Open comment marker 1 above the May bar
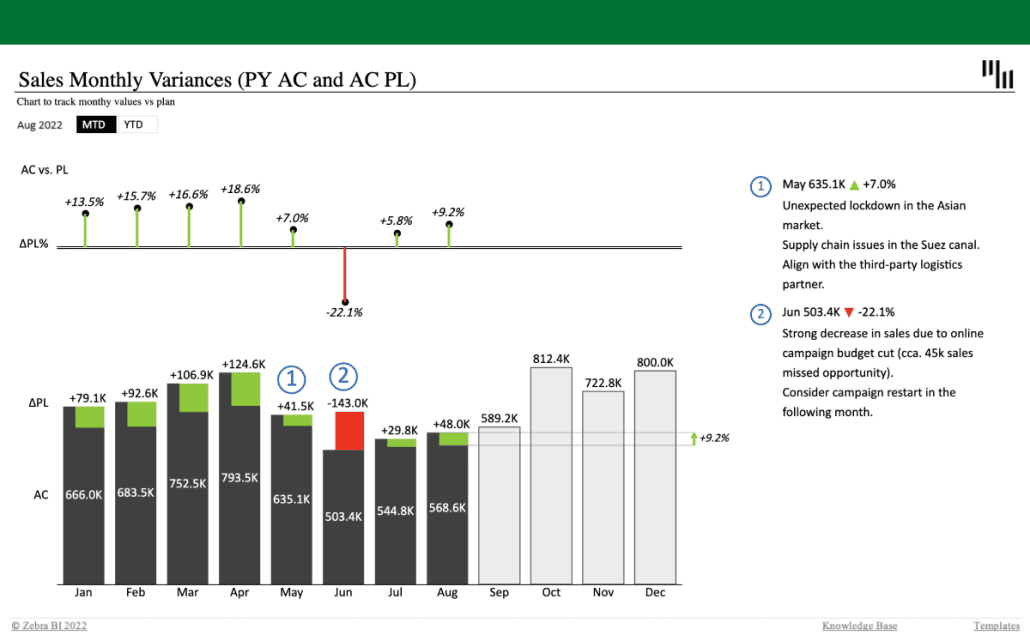Image resolution: width=1030 pixels, height=635 pixels. point(291,378)
